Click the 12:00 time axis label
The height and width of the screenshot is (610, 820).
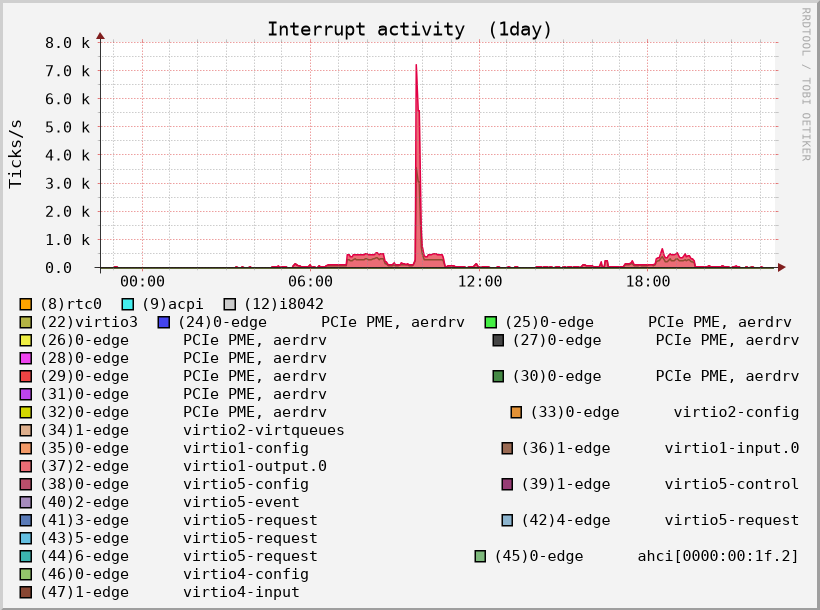pos(479,282)
